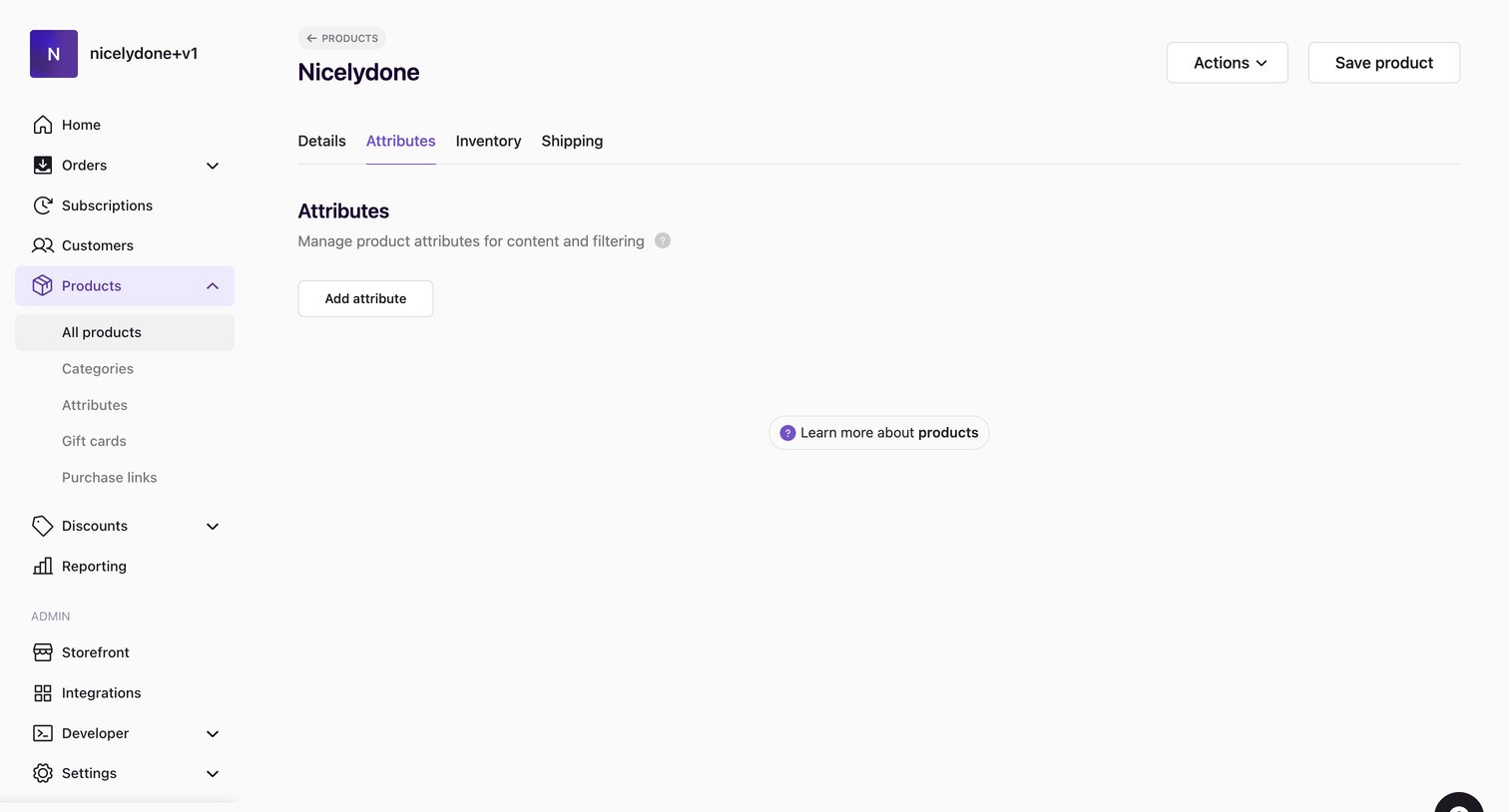Click the purple question mark icon

click(x=787, y=433)
